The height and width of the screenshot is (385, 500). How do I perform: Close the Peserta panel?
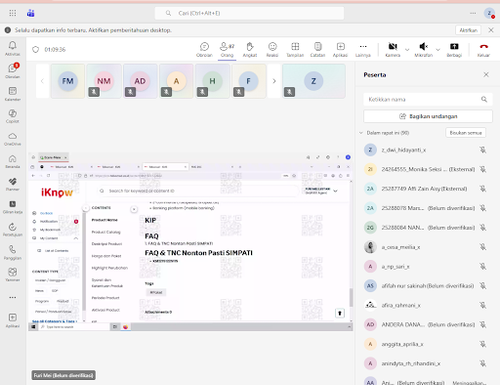click(x=486, y=74)
